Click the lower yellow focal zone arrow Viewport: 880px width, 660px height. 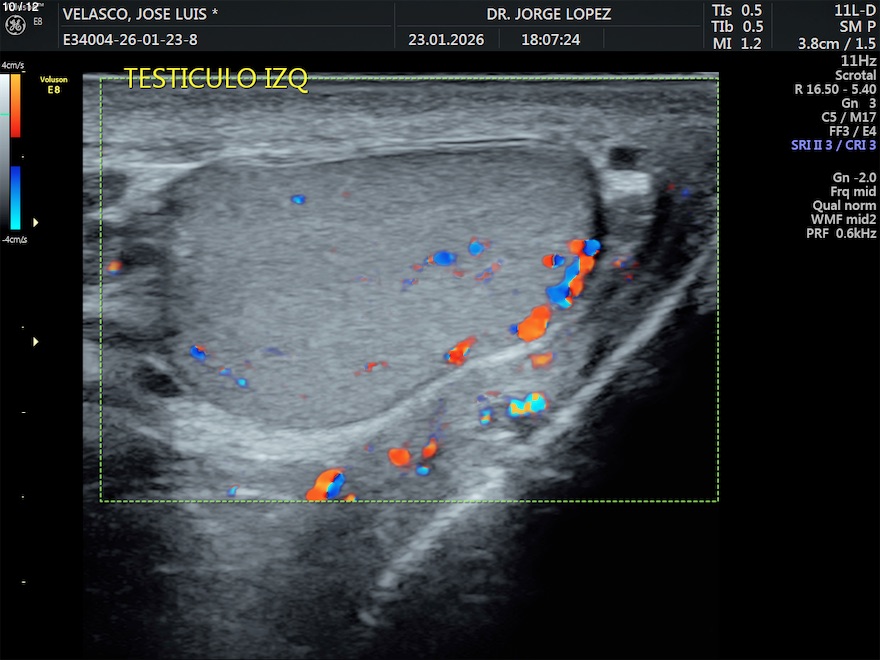click(37, 342)
